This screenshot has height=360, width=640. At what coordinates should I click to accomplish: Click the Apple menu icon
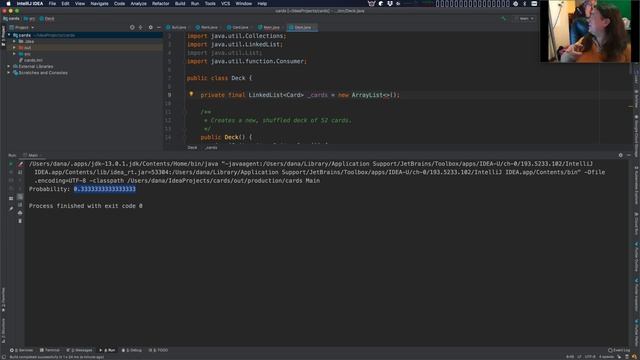[8, 4]
